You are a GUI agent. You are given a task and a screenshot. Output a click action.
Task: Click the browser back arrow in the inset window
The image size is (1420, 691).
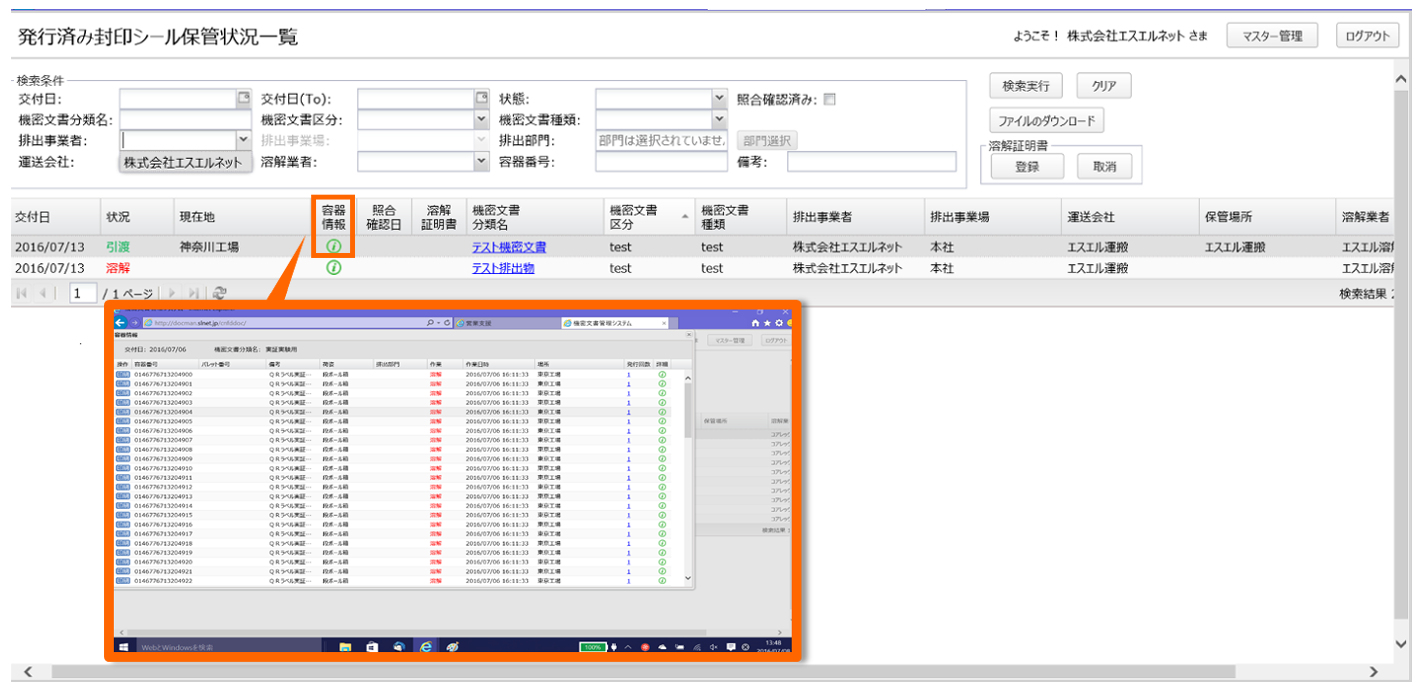pos(121,323)
